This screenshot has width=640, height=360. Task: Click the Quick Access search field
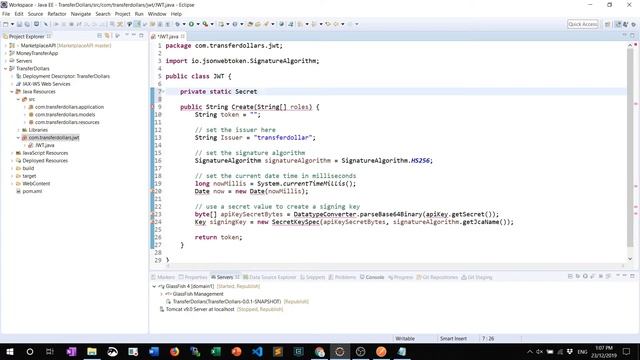pos(583,24)
